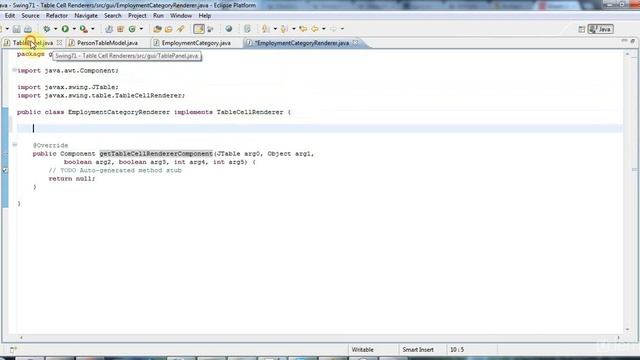Toggle the Block Selection mode icon
The width and height of the screenshot is (640, 360).
pos(211,29)
